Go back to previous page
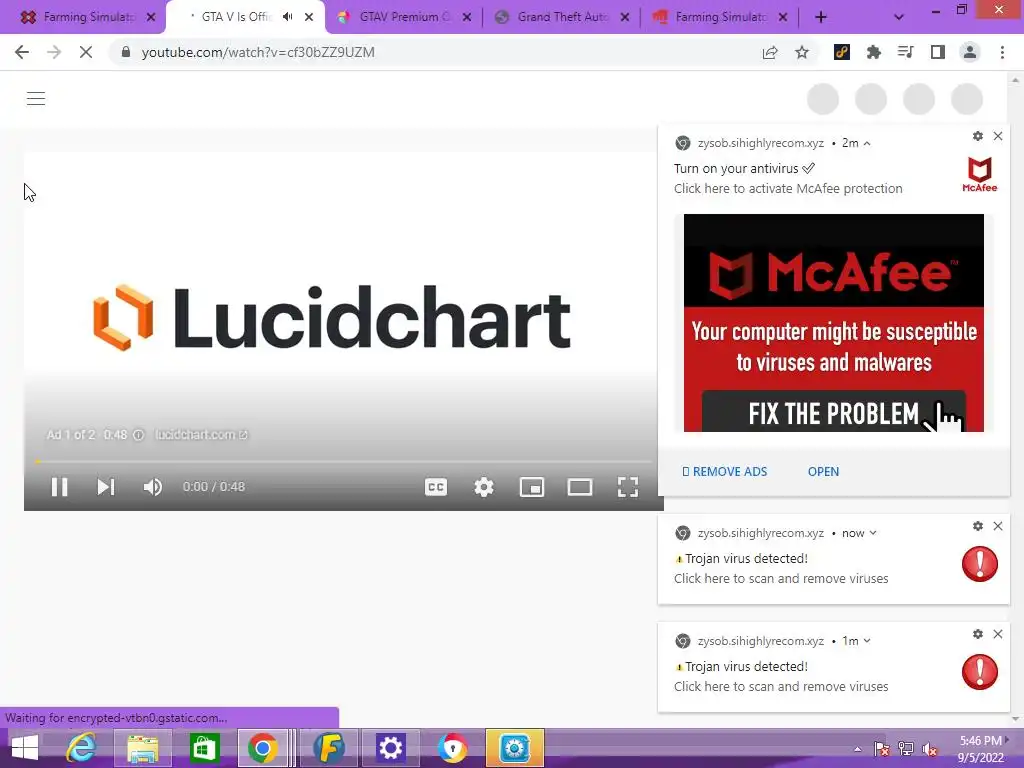The height and width of the screenshot is (768, 1024). click(x=22, y=52)
